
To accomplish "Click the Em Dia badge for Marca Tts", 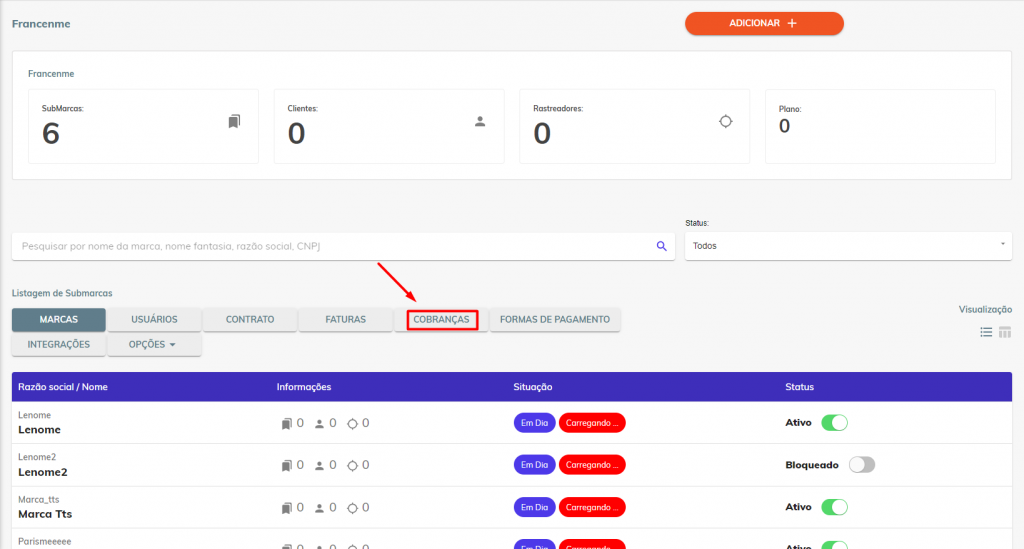I will click(534, 507).
